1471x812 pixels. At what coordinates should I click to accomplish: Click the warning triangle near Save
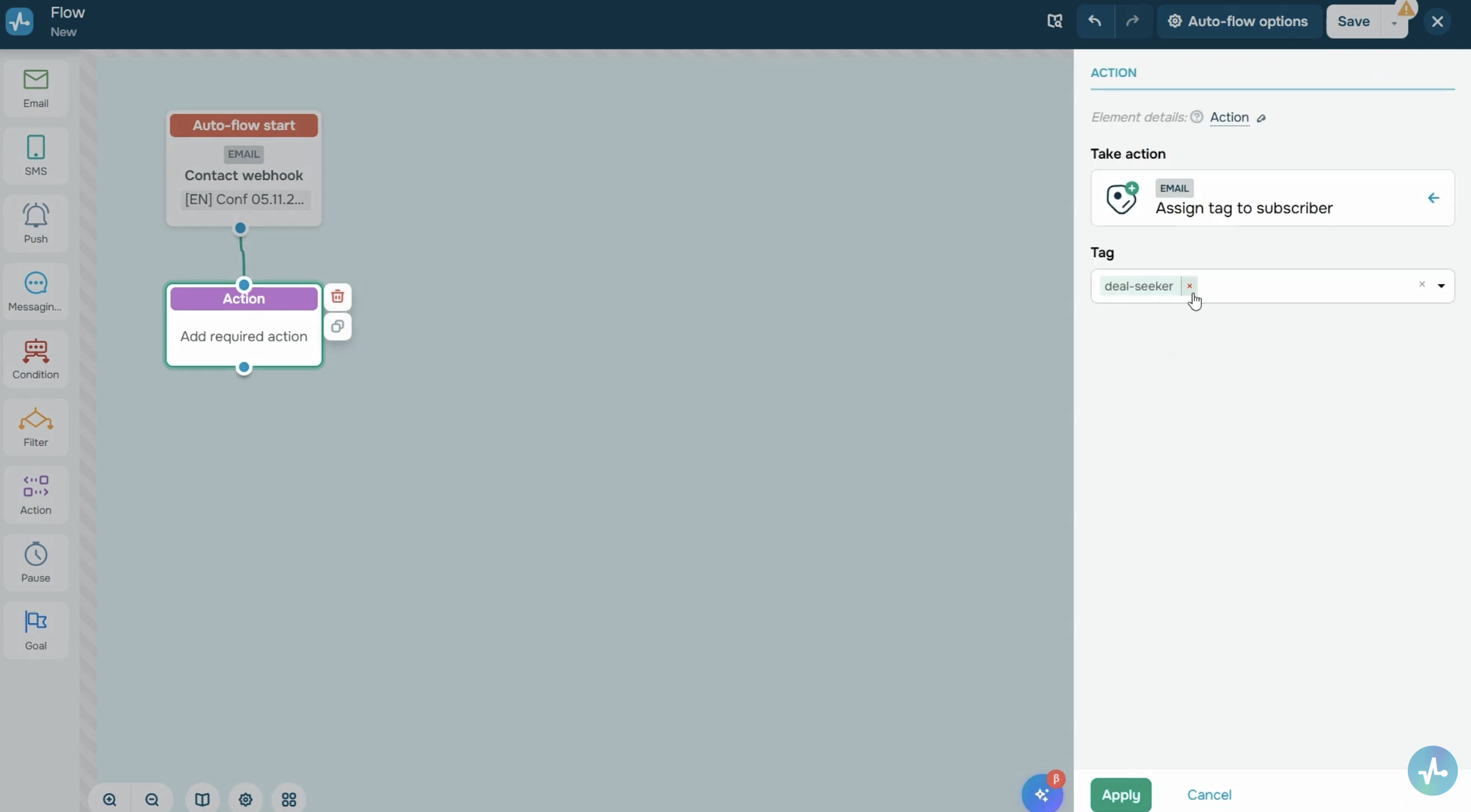pos(1406,8)
